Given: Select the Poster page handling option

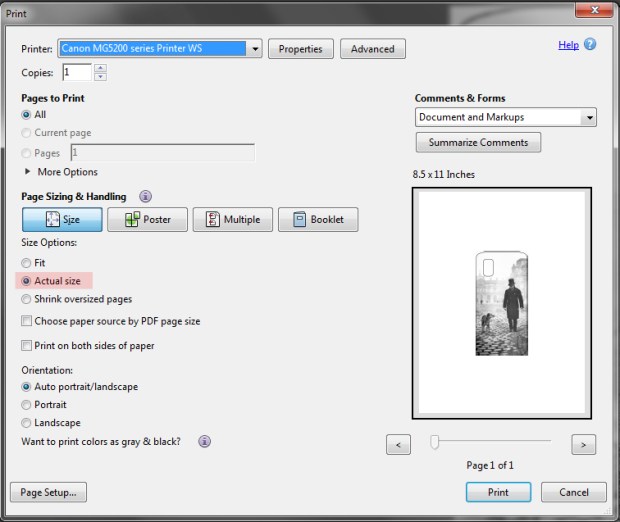Looking at the screenshot, I should pos(146,220).
